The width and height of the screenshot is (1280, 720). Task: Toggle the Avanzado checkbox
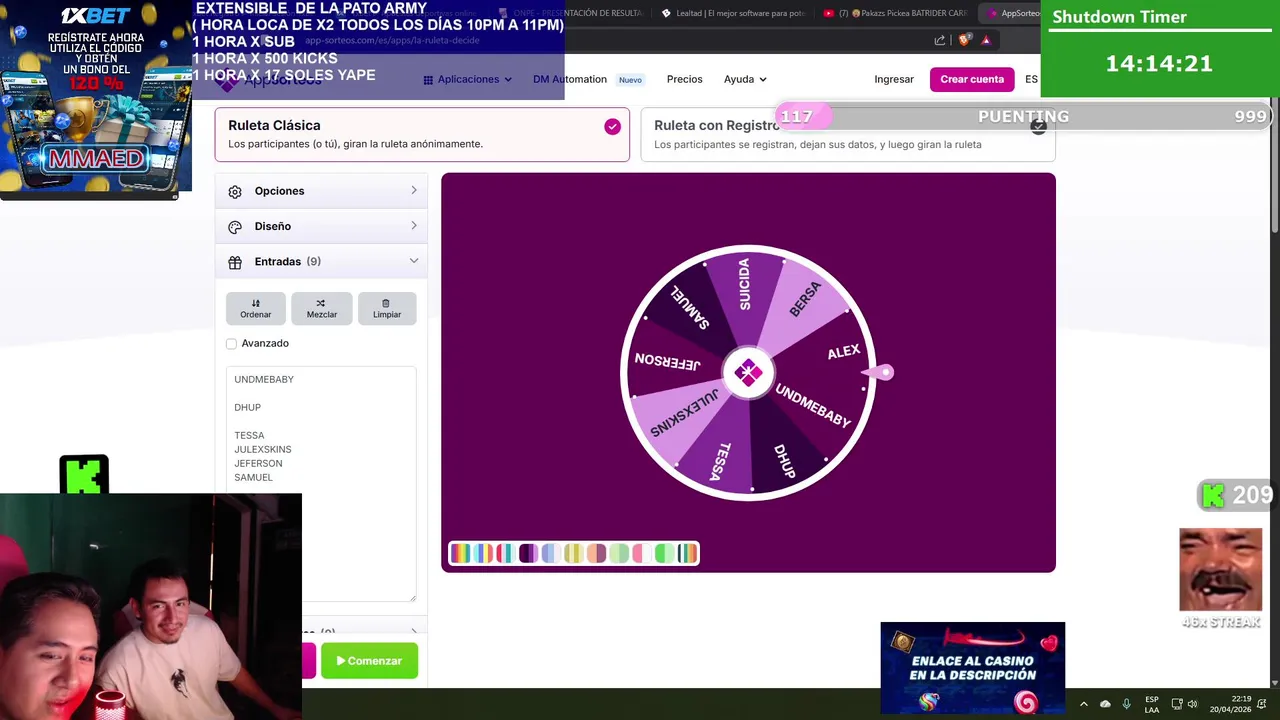tap(232, 343)
